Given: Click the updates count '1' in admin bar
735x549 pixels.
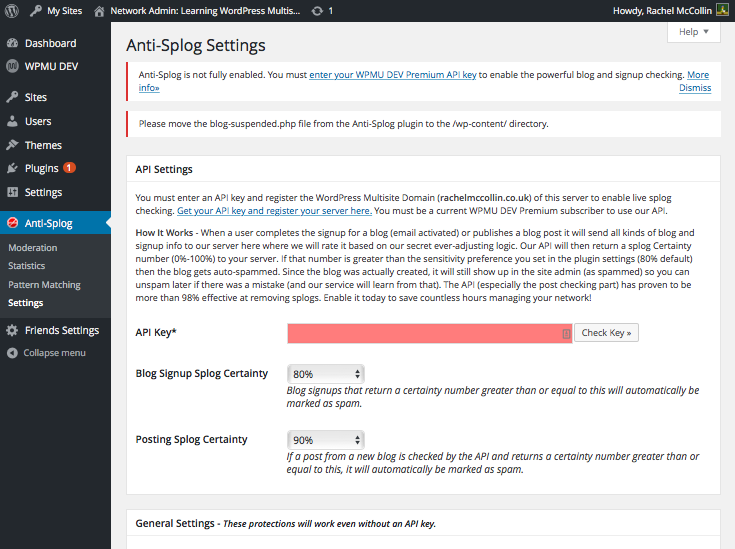Looking at the screenshot, I should click(x=330, y=11).
